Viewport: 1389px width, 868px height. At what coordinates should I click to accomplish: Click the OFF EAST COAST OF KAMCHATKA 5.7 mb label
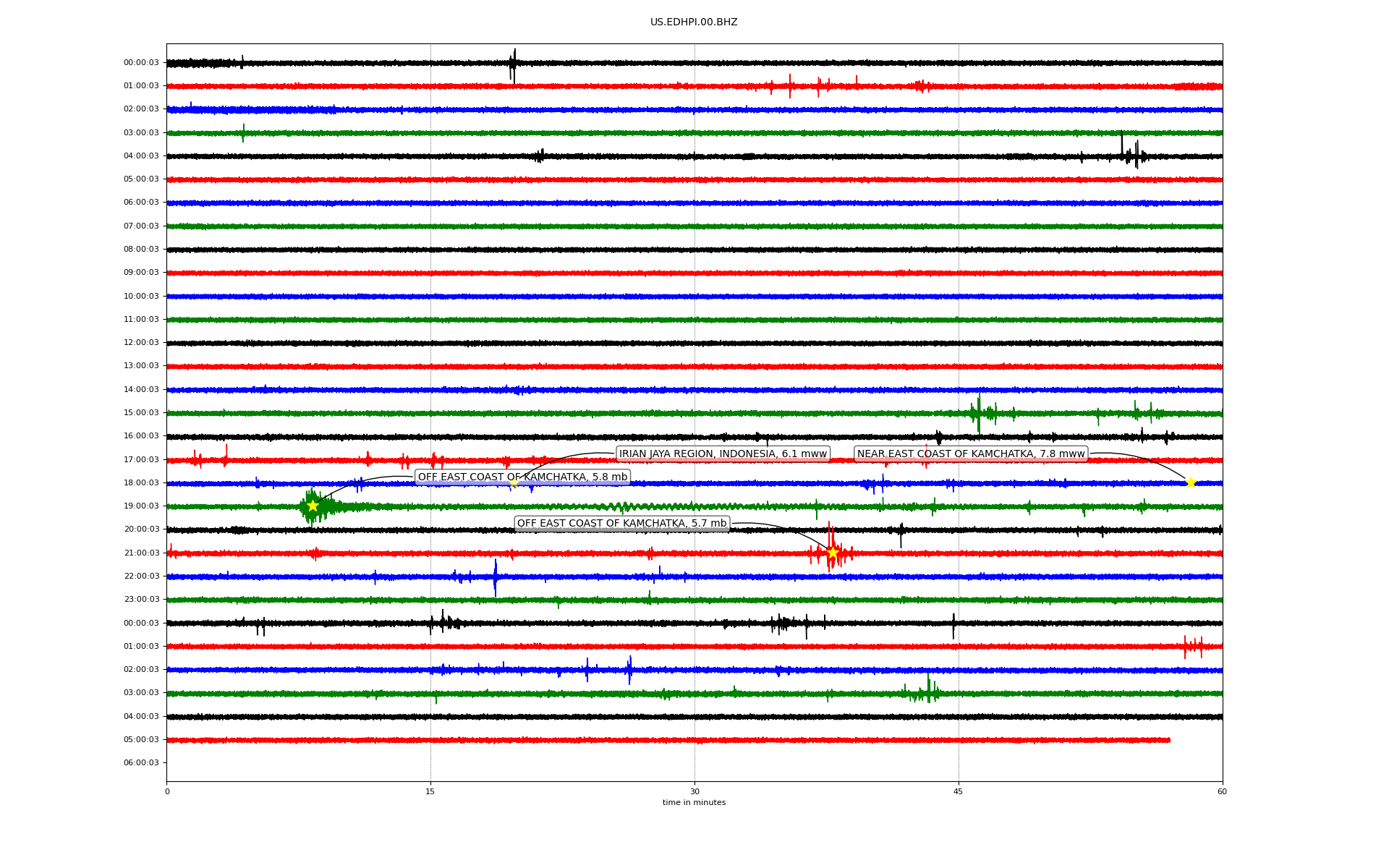coord(621,523)
